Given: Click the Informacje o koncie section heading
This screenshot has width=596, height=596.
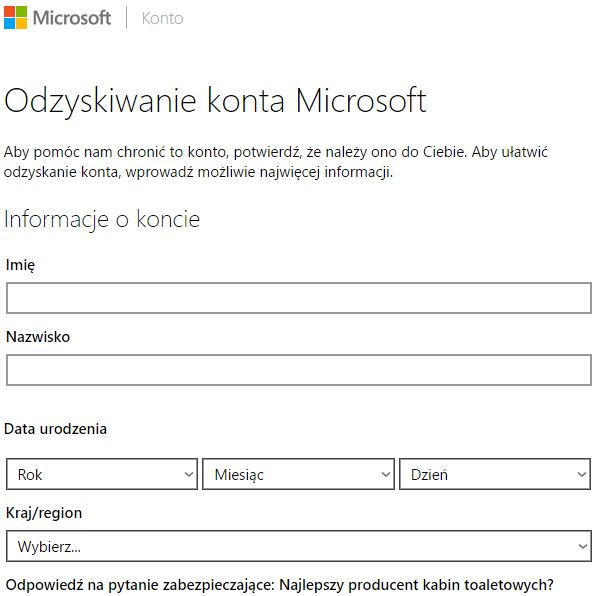Looking at the screenshot, I should (x=102, y=219).
